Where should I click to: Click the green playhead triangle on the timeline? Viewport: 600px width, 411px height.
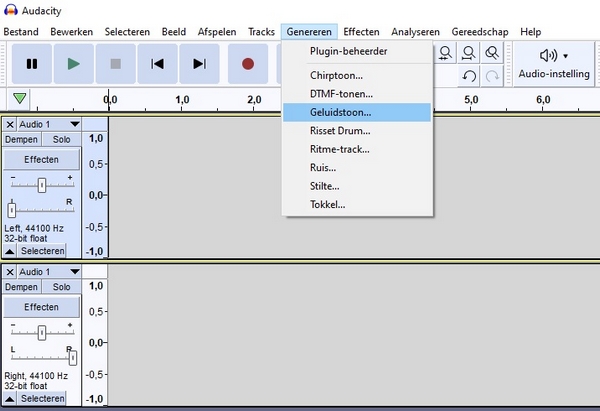click(20, 98)
